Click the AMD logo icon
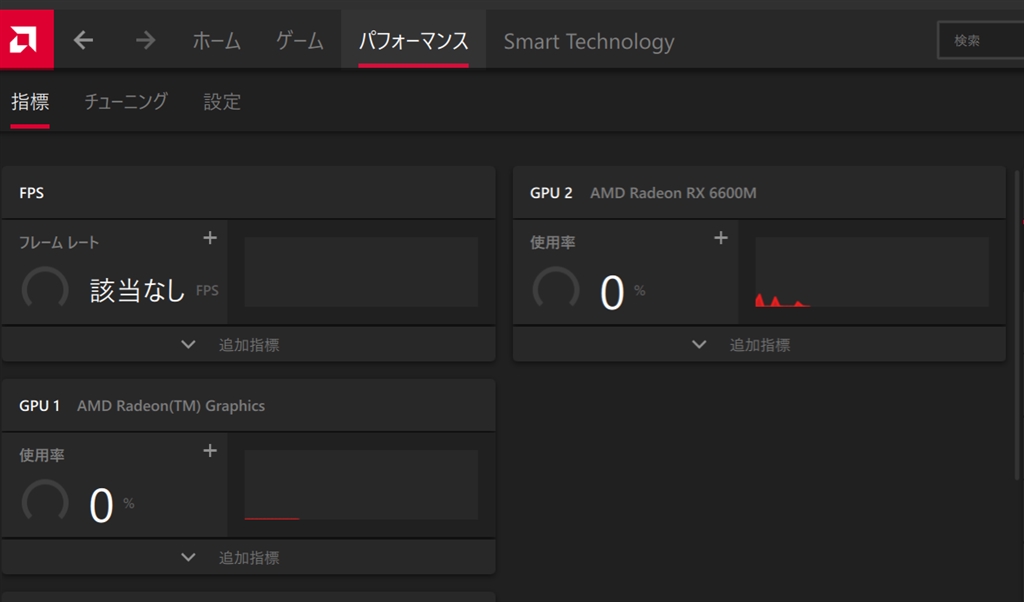Viewport: 1024px width, 602px height. (x=26, y=40)
